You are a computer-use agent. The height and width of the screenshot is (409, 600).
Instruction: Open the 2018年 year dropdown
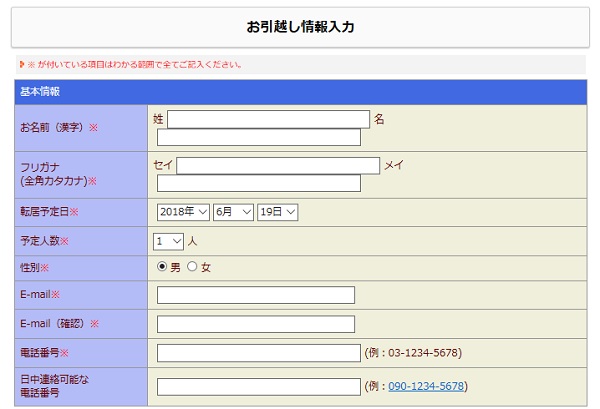183,212
